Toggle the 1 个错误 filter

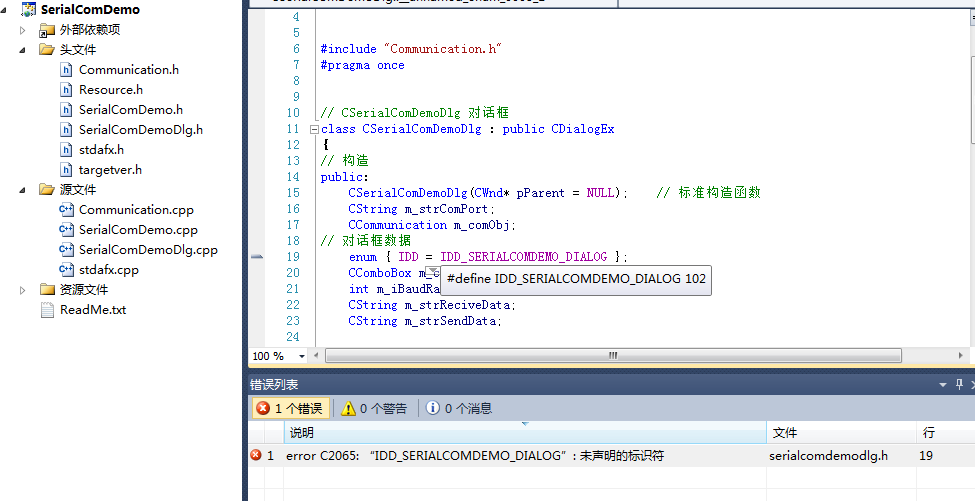click(290, 408)
